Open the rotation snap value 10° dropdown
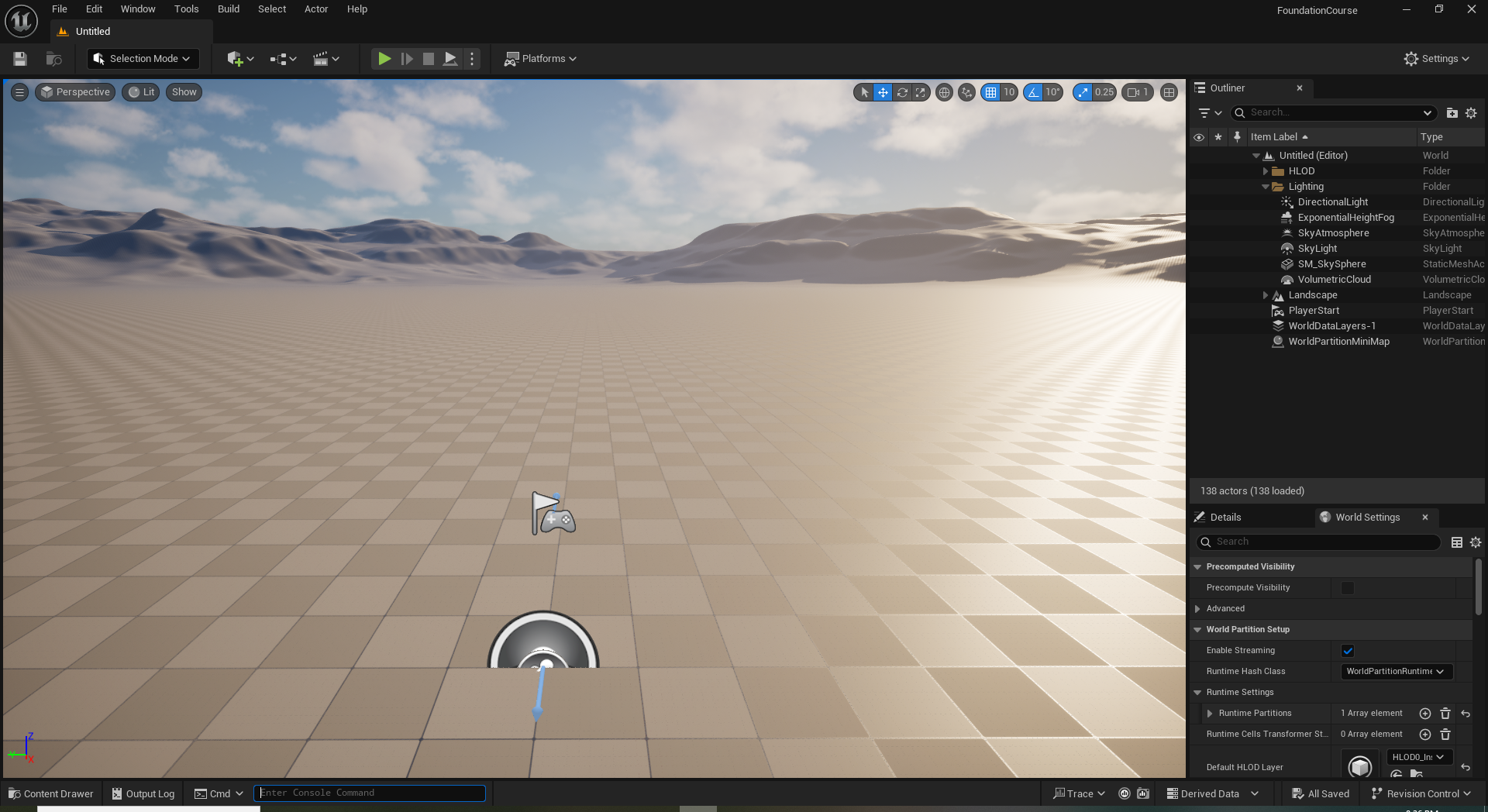The height and width of the screenshot is (812, 1488). [1052, 92]
